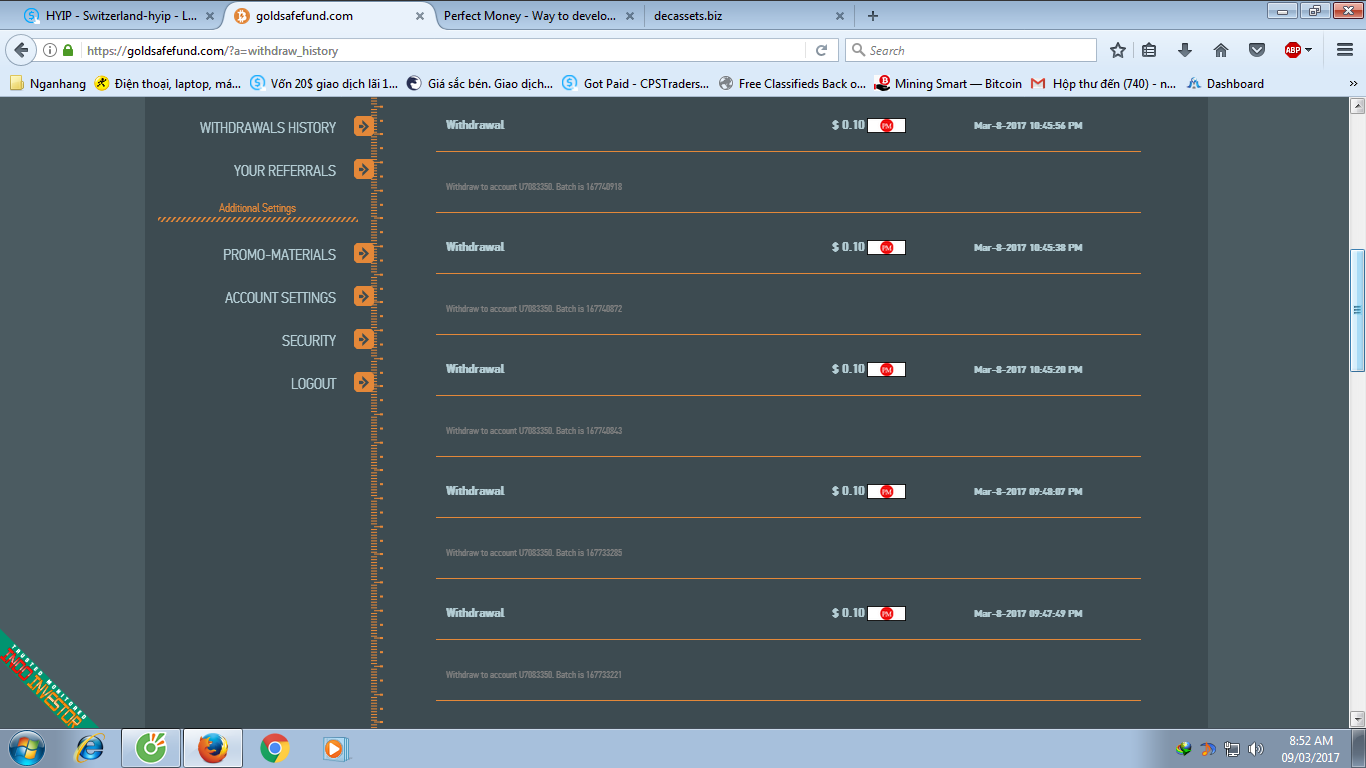Select the goldsafefund.com tab
This screenshot has width=1366, height=768.
tap(328, 16)
